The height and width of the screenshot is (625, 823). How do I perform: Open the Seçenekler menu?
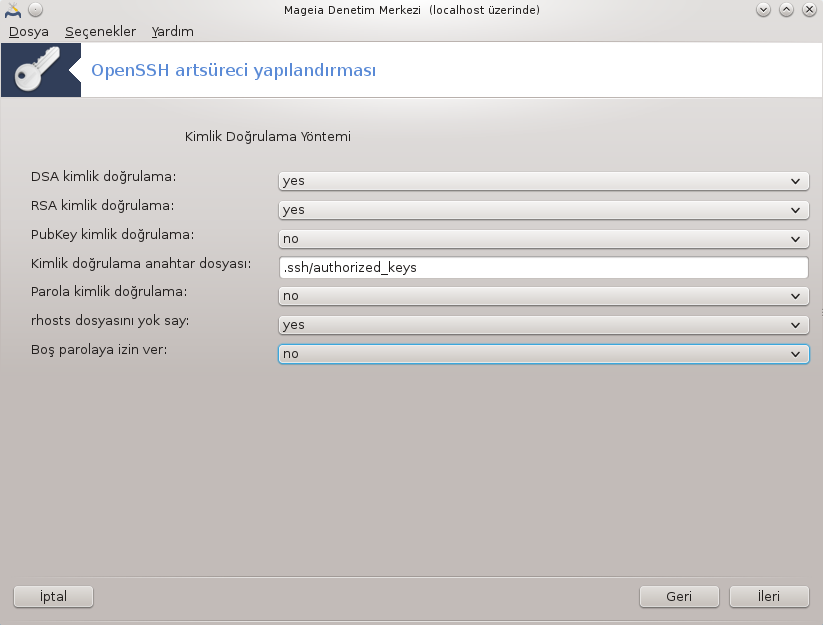[100, 31]
